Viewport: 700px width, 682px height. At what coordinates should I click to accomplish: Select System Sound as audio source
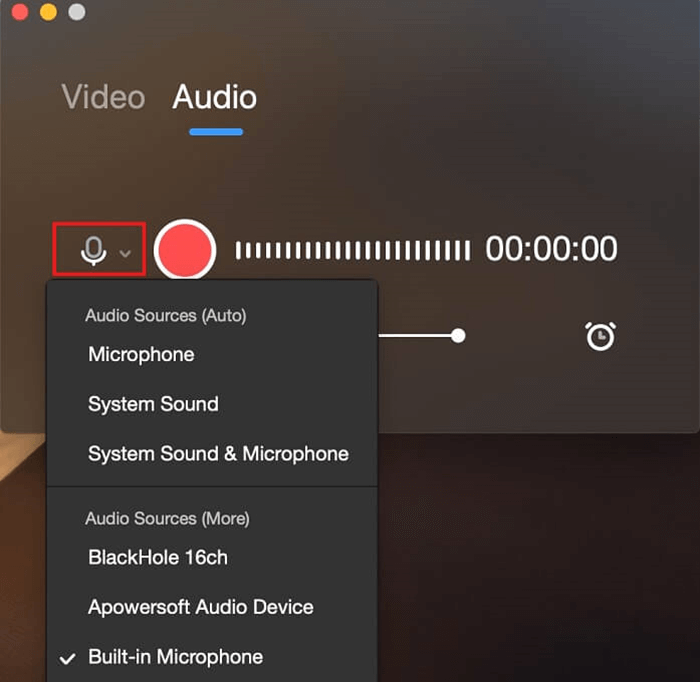point(153,405)
